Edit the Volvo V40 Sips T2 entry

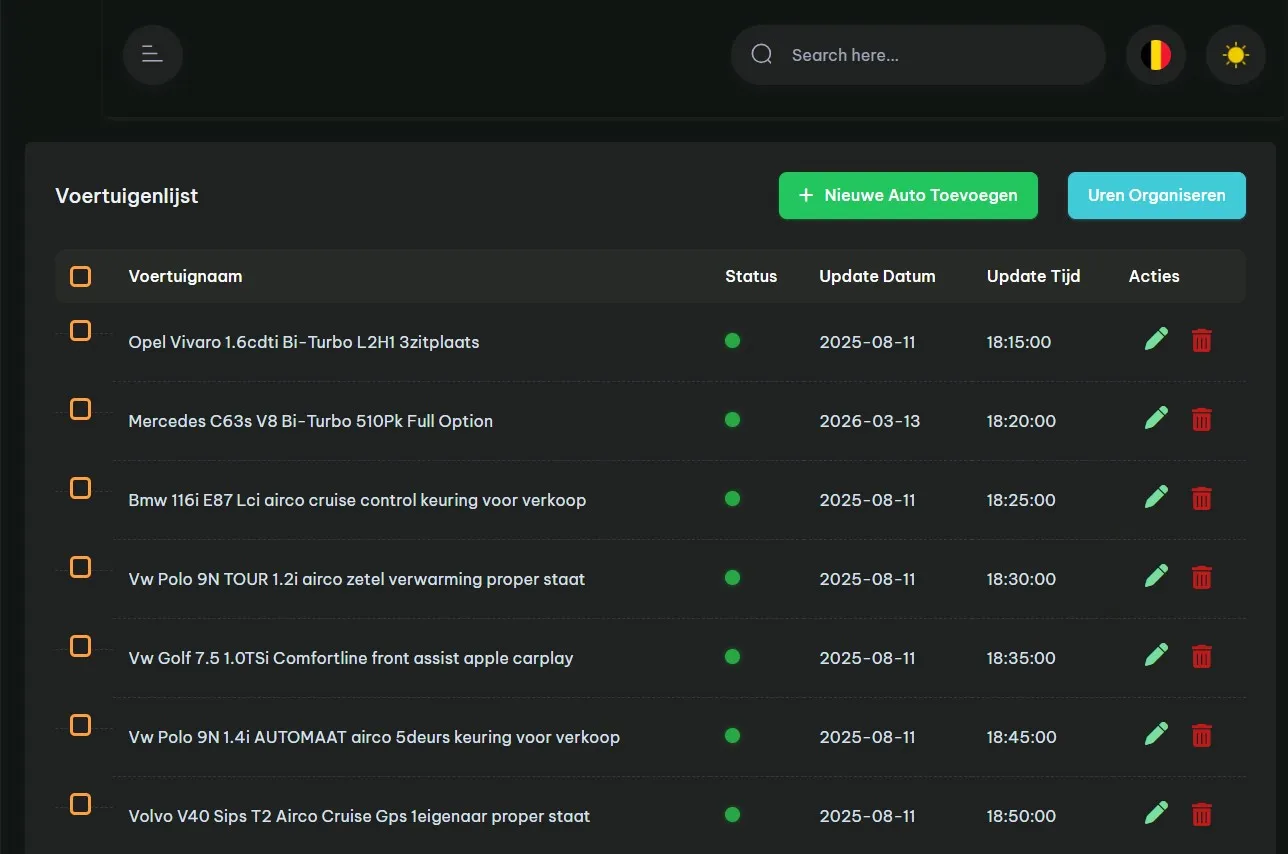click(1156, 813)
